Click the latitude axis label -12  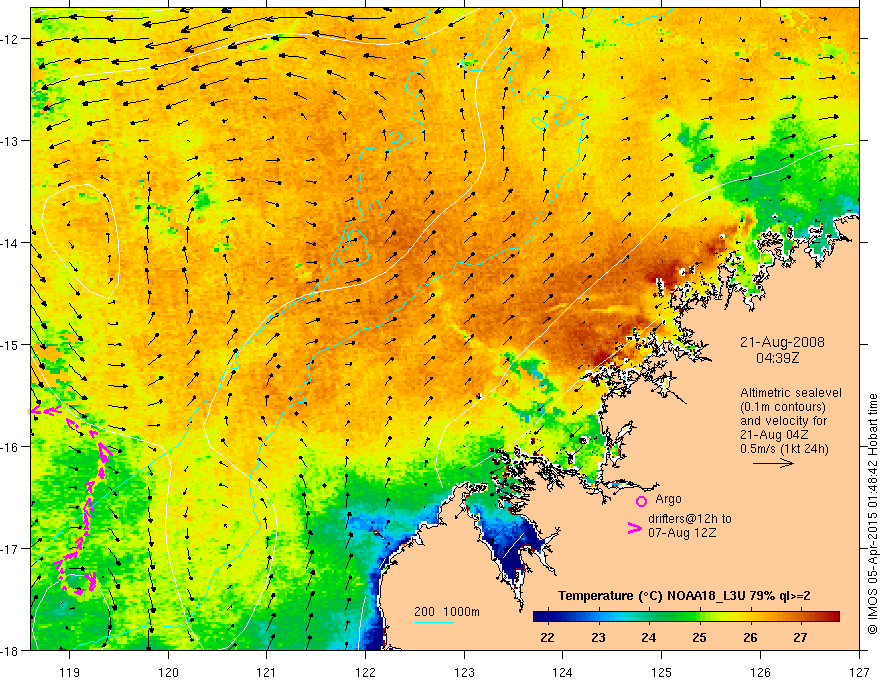click(10, 39)
